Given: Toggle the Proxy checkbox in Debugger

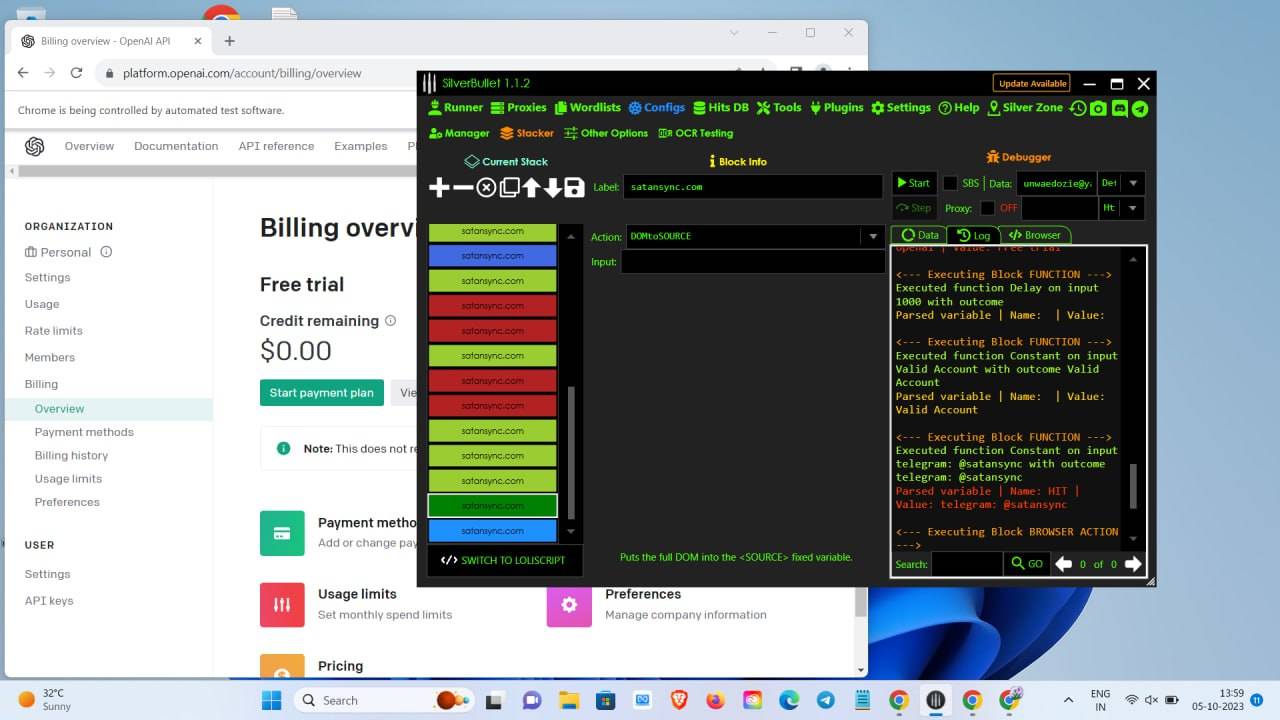Looking at the screenshot, I should pos(987,208).
